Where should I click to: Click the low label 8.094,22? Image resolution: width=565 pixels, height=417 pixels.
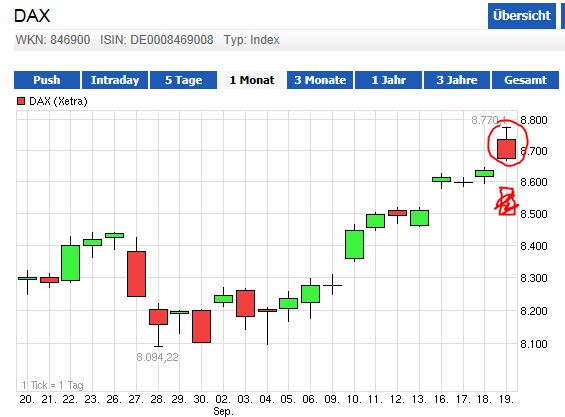(x=157, y=357)
